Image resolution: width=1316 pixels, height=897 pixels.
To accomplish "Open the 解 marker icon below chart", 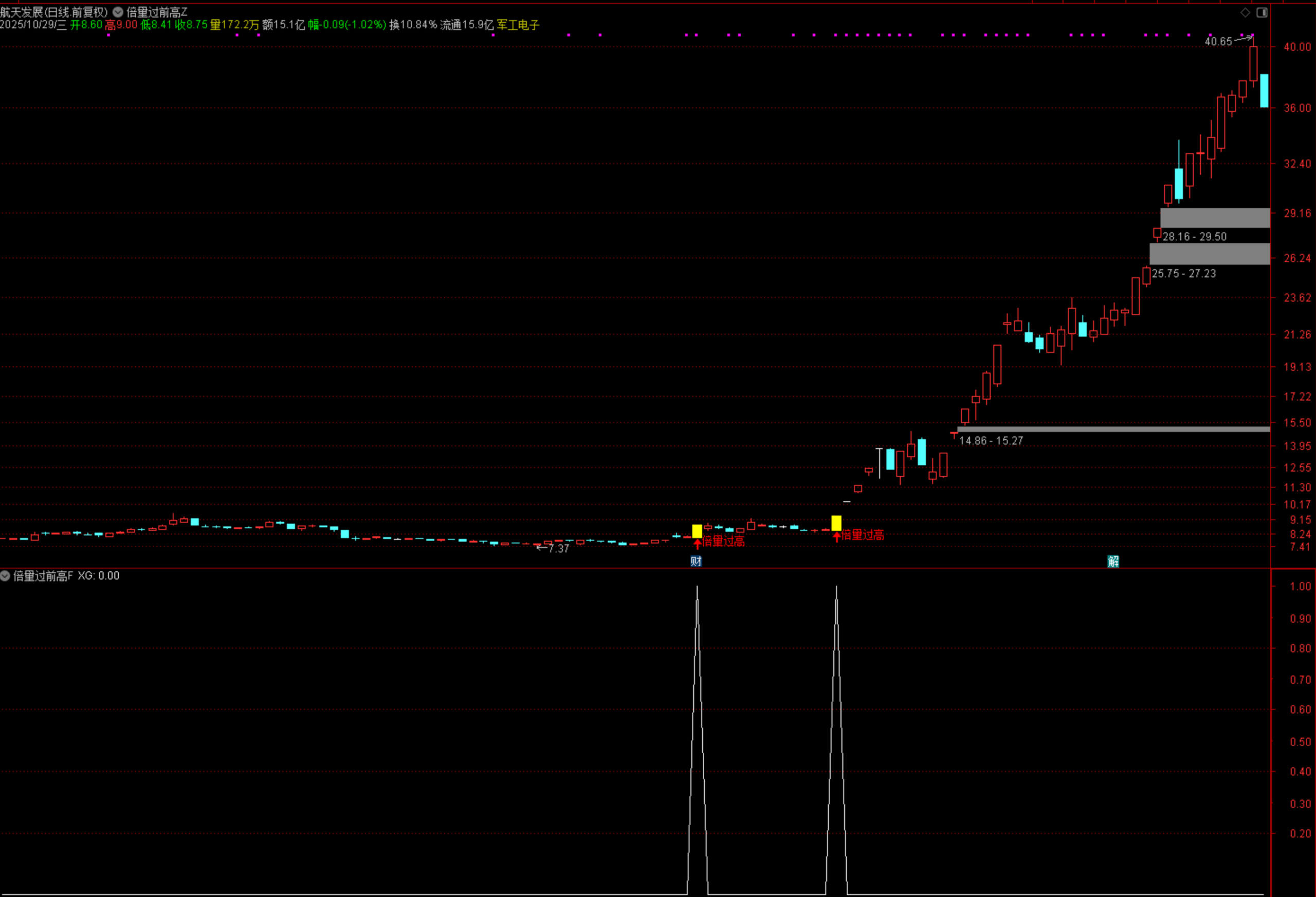I will pyautogui.click(x=1113, y=561).
